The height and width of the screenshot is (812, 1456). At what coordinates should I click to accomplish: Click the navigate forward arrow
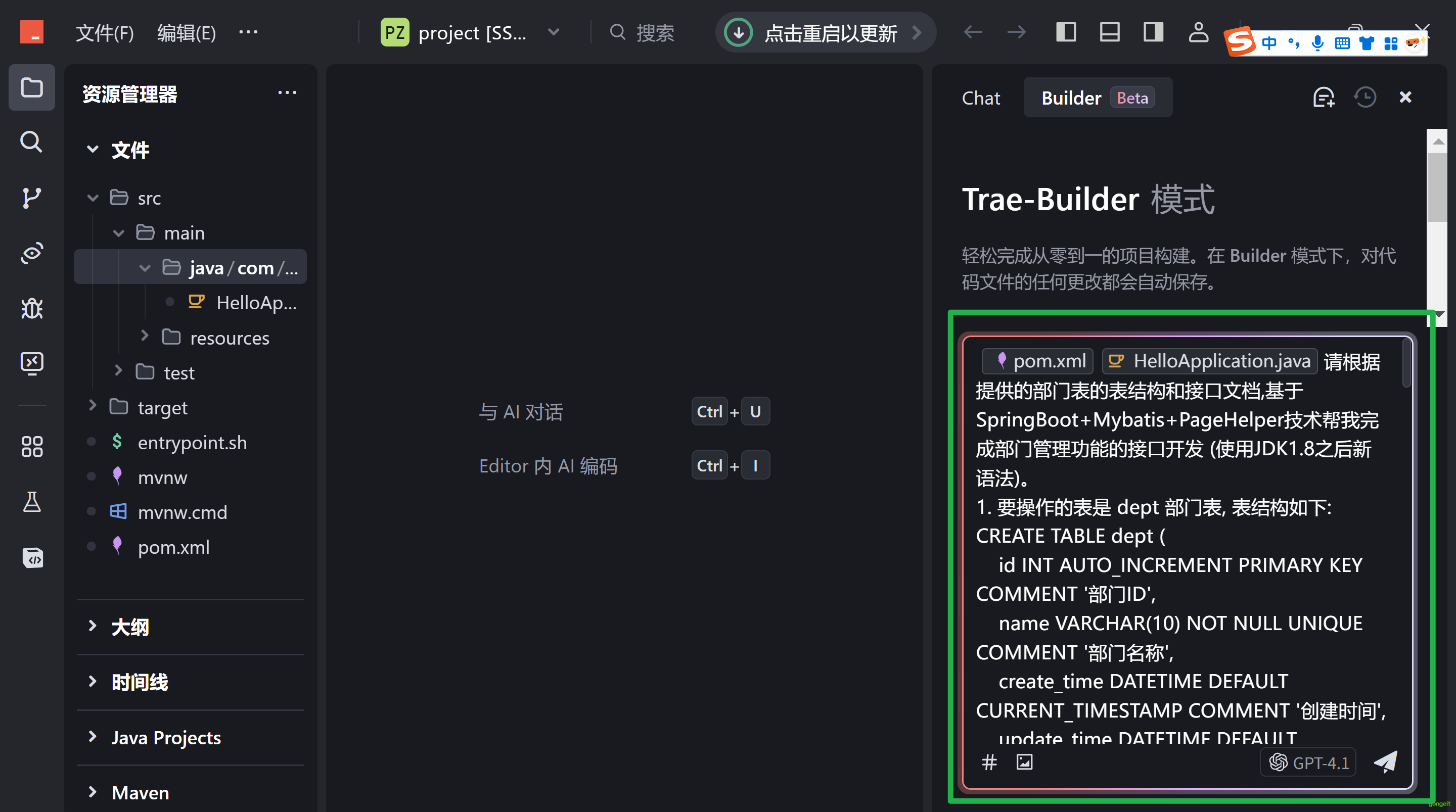pyautogui.click(x=1016, y=32)
